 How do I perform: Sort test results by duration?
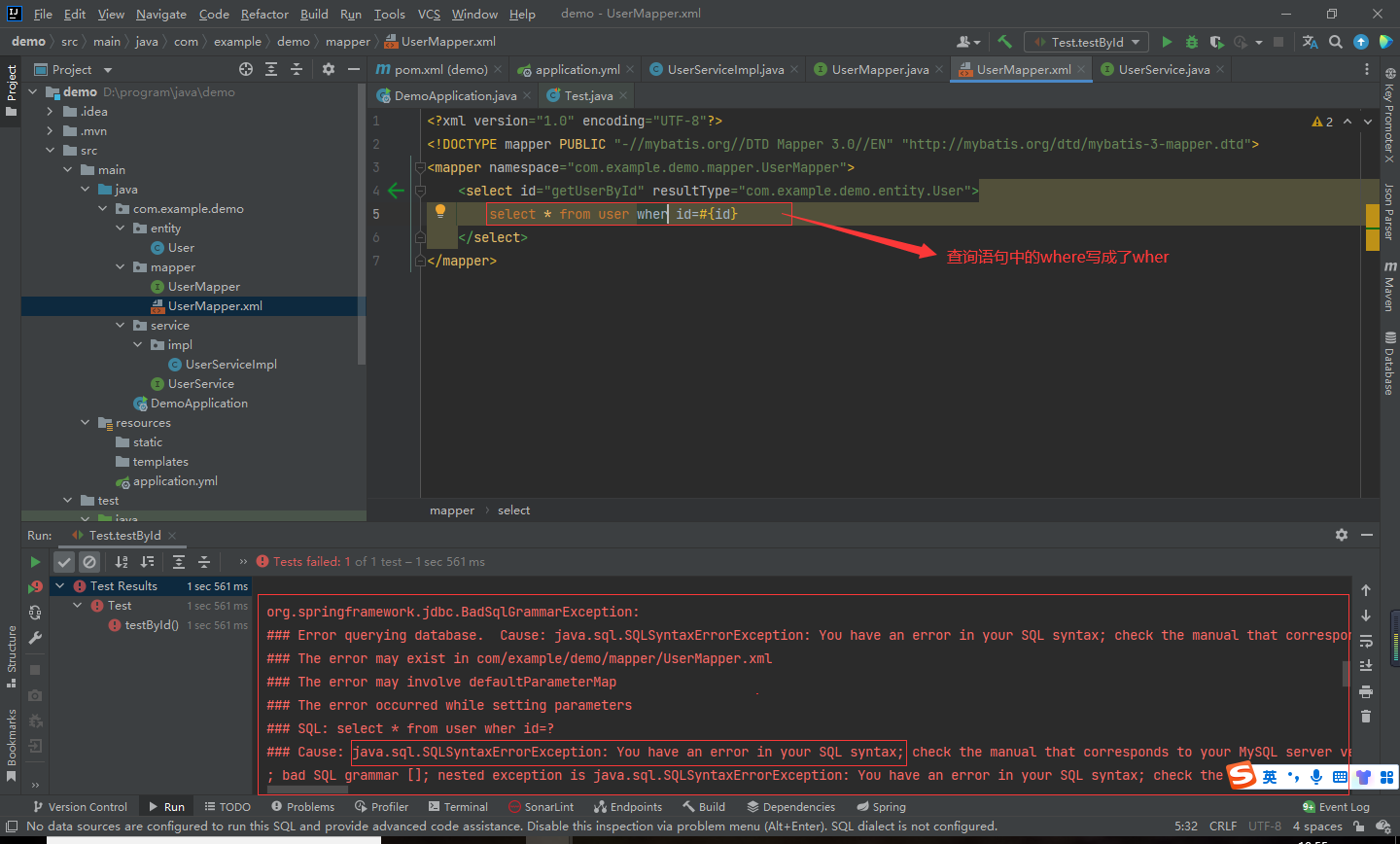point(147,562)
